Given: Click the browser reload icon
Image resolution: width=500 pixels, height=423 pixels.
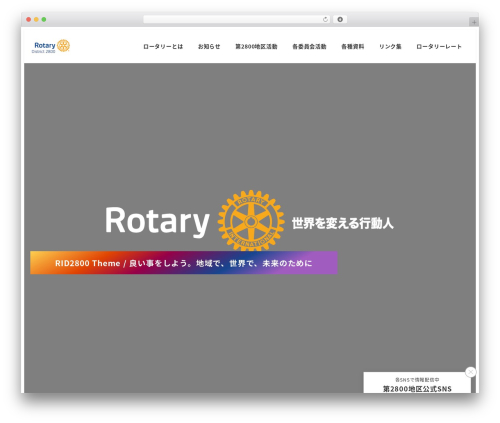Looking at the screenshot, I should click(x=325, y=20).
